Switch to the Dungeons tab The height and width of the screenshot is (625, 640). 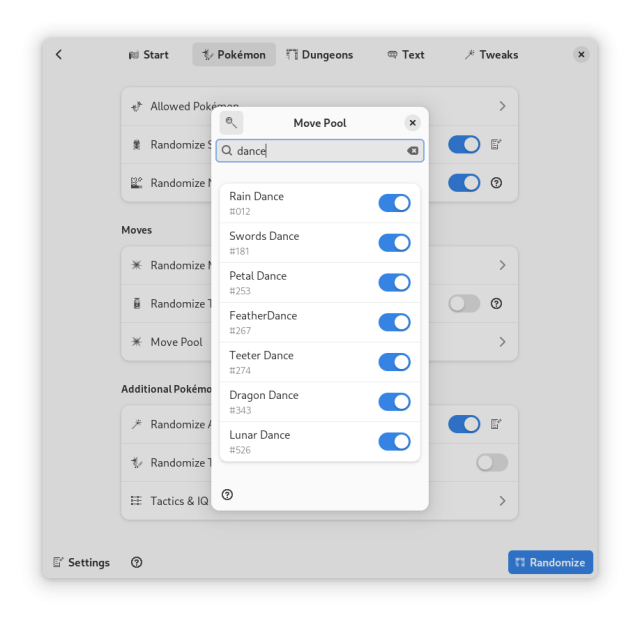[320, 55]
